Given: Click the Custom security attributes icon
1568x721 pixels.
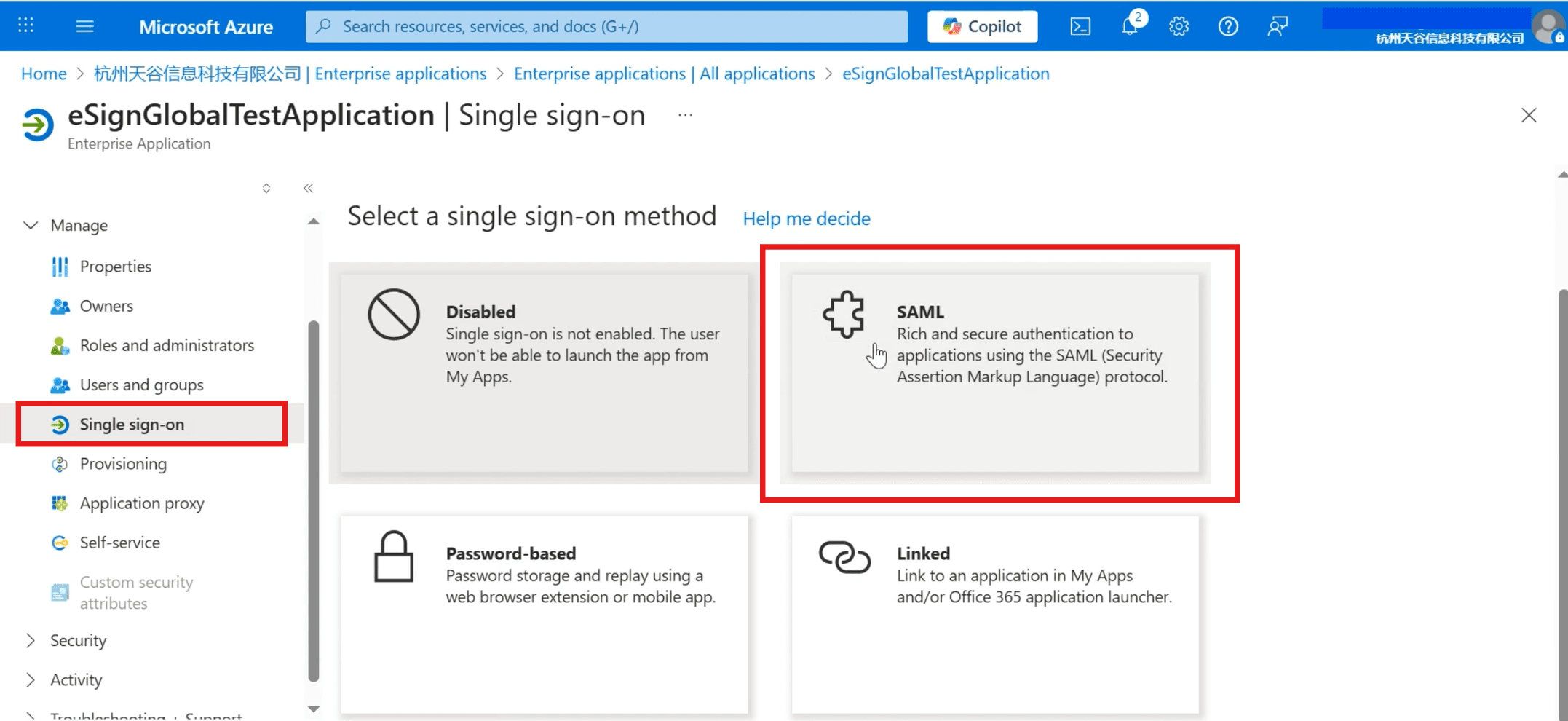Looking at the screenshot, I should [x=60, y=593].
